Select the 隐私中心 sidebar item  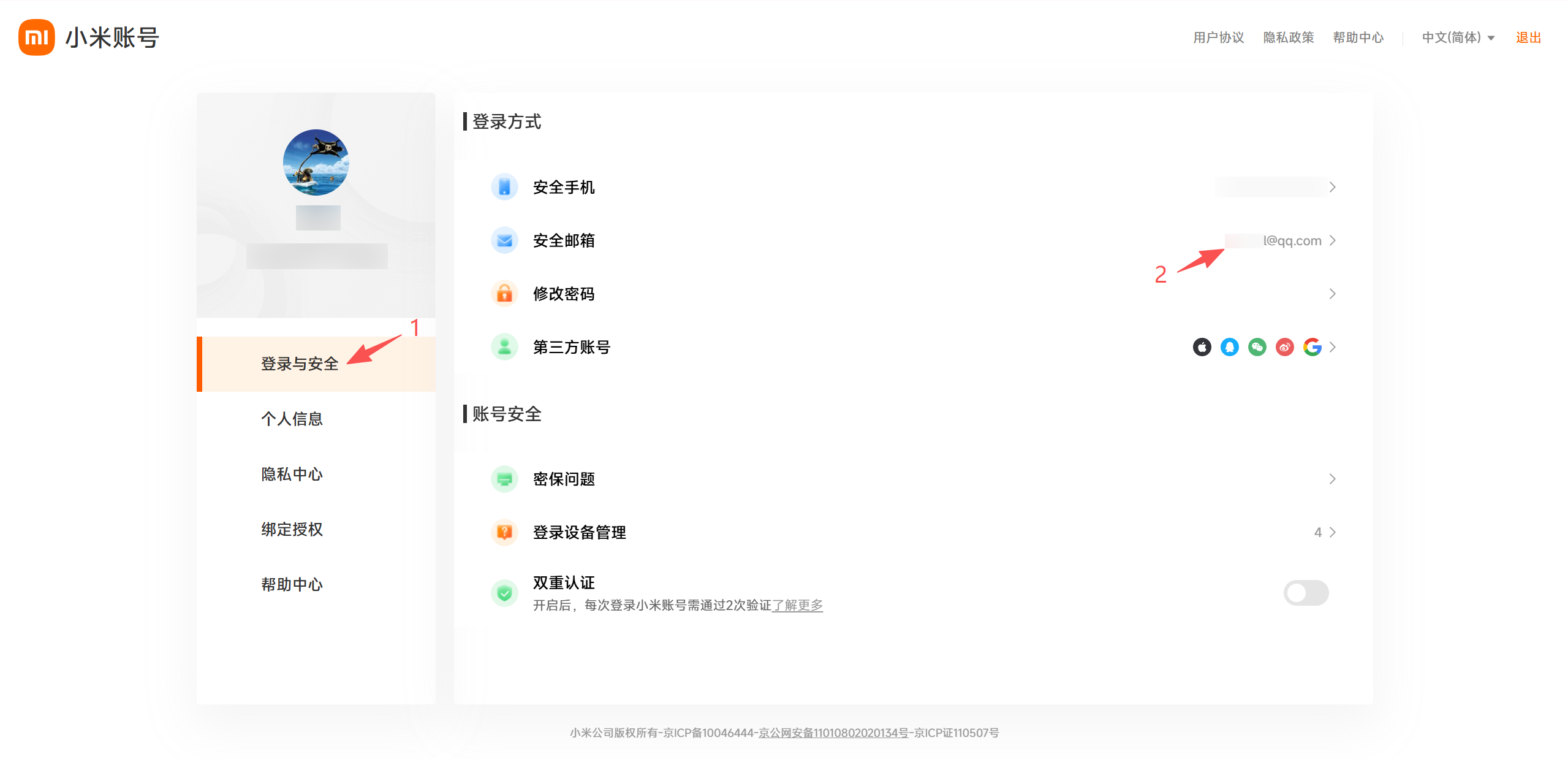point(292,473)
